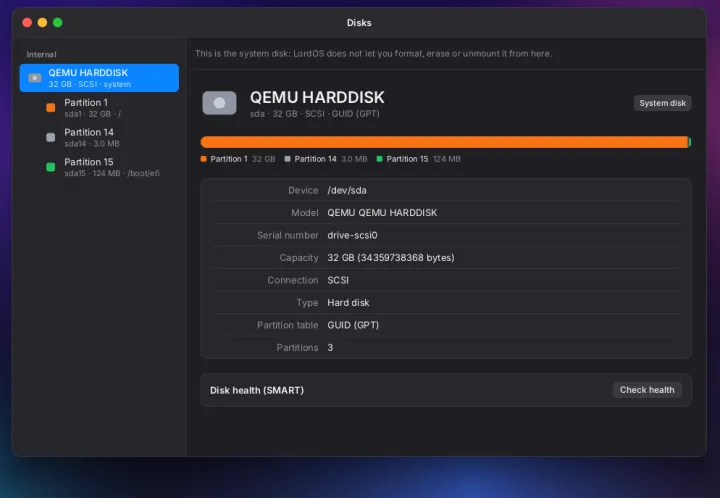Click orange Partition 1 legend swatch
The image size is (720, 498).
tap(203, 159)
